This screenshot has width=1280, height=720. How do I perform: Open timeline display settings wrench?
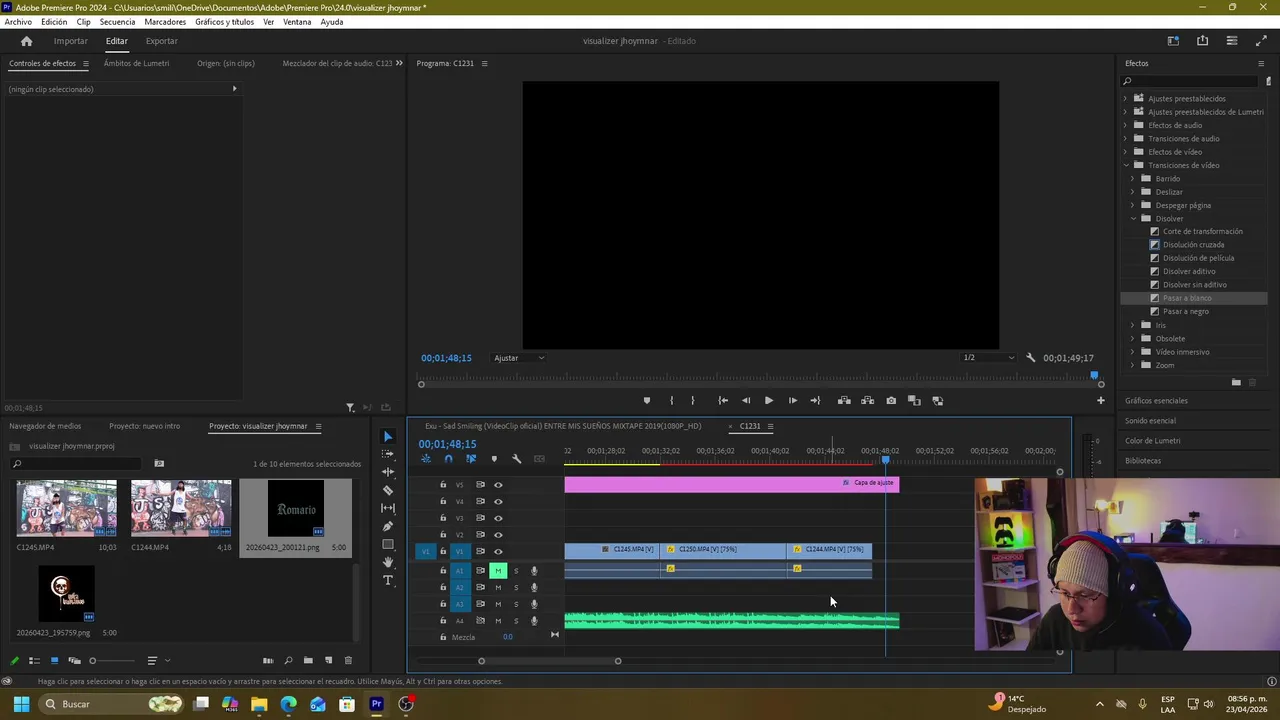coord(516,459)
